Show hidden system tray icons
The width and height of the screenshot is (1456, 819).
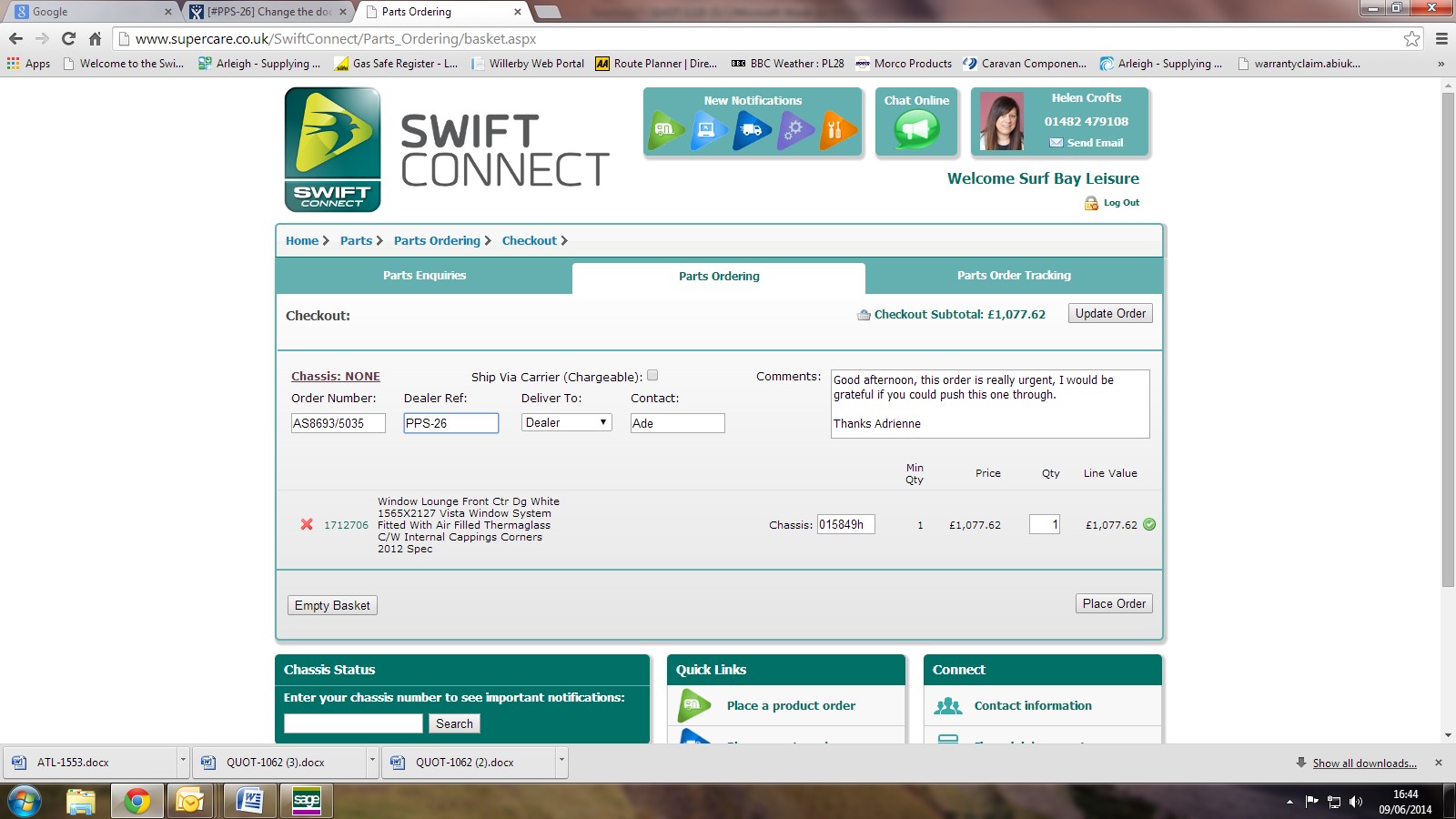(x=1289, y=802)
